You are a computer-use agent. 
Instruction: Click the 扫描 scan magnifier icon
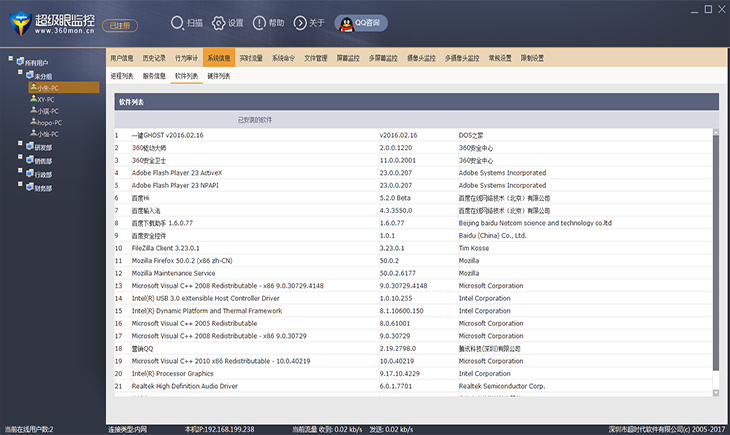pyautogui.click(x=179, y=22)
